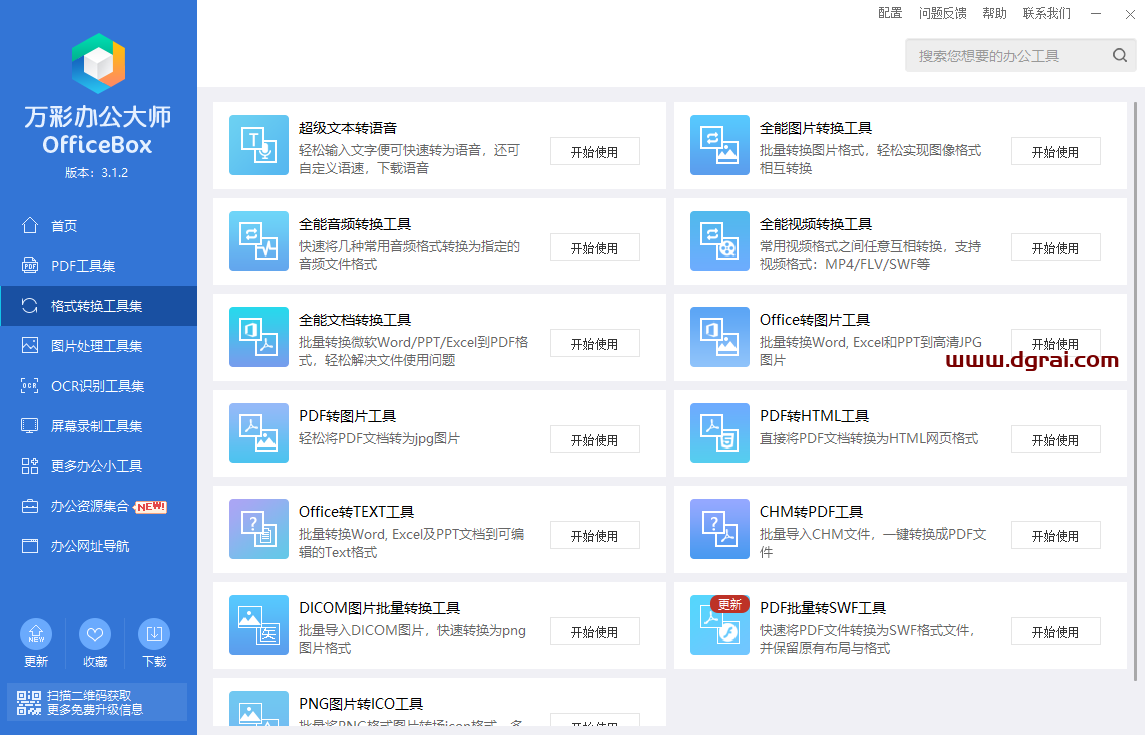Click the 收藏 heart icon

coord(95,634)
